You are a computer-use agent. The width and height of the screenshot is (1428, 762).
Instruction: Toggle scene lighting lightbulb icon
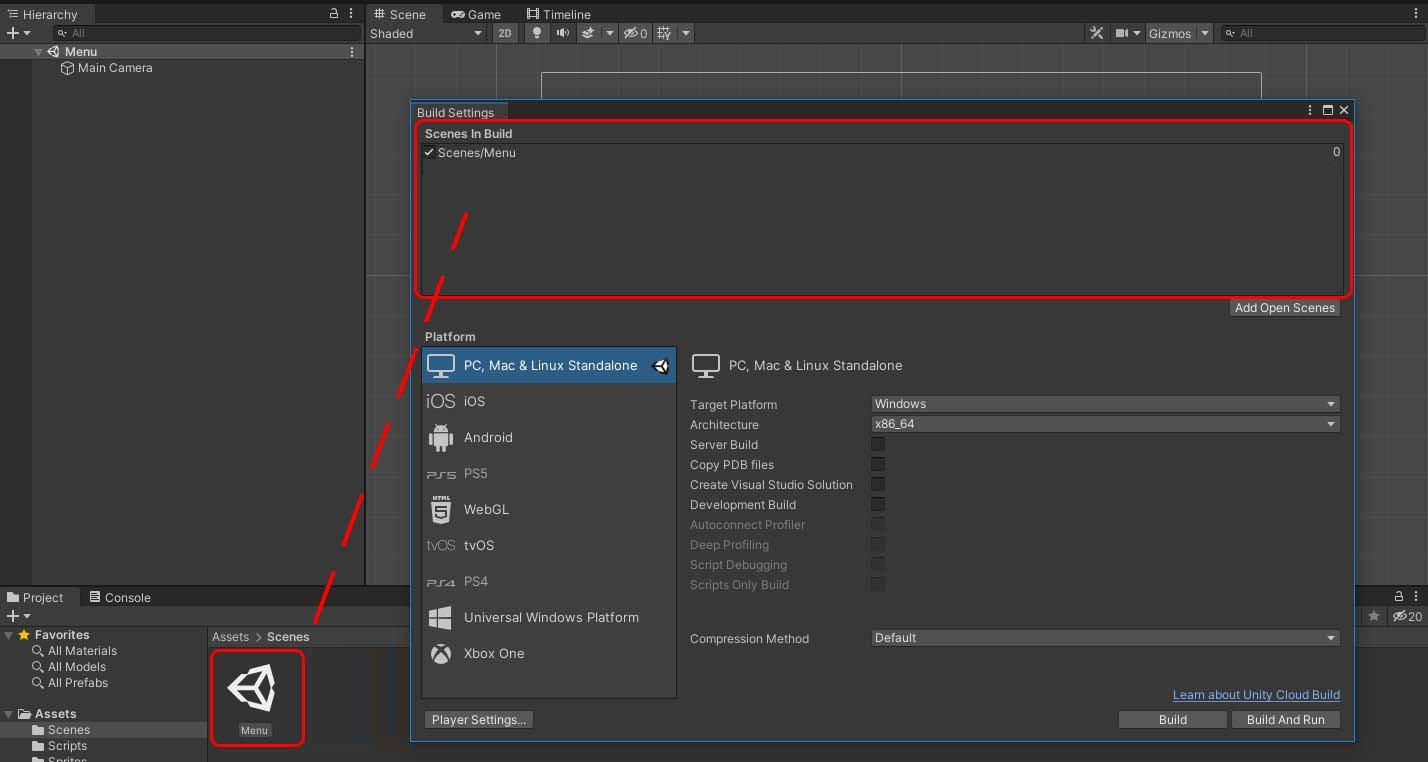click(537, 33)
